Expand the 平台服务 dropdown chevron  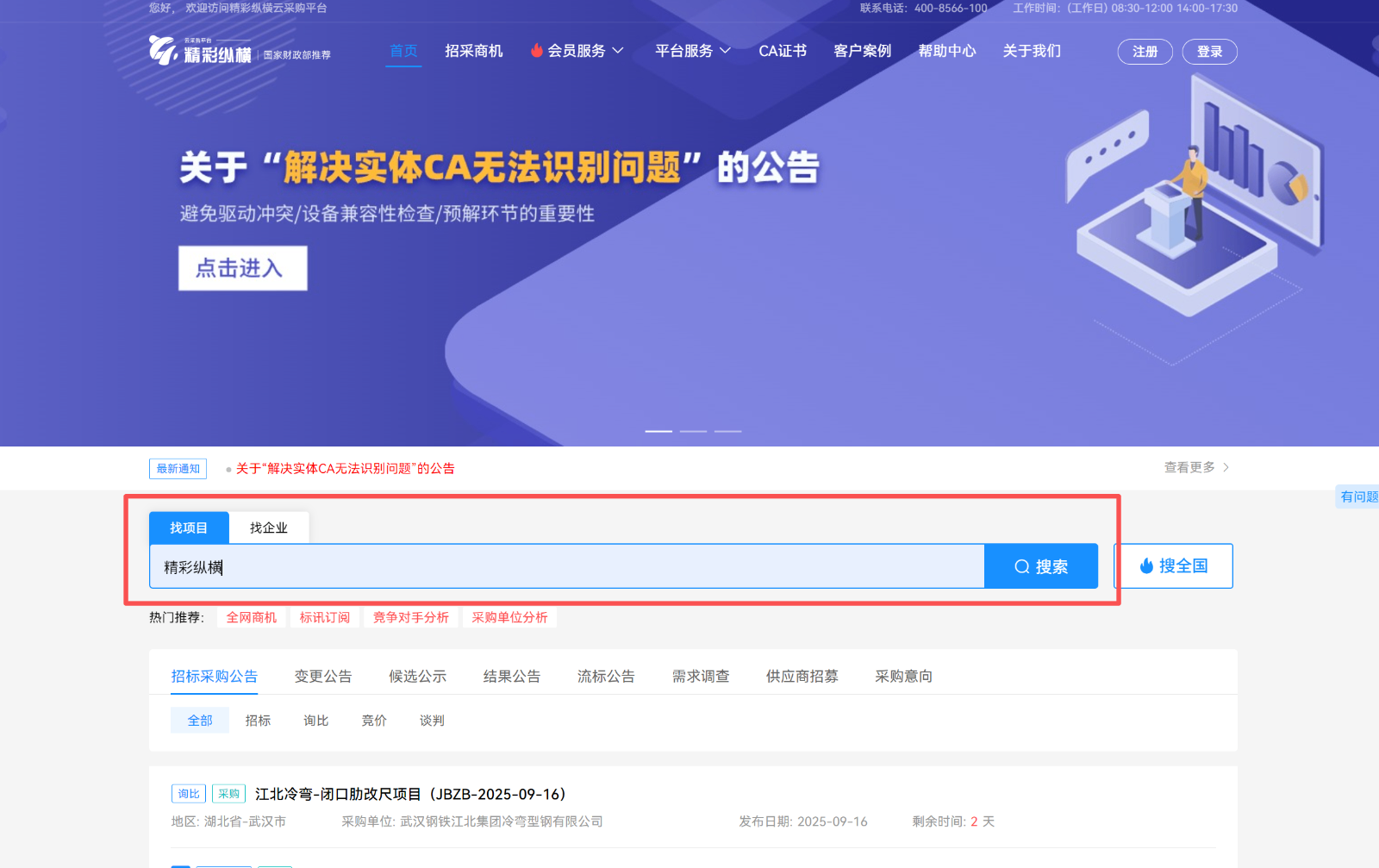point(725,51)
